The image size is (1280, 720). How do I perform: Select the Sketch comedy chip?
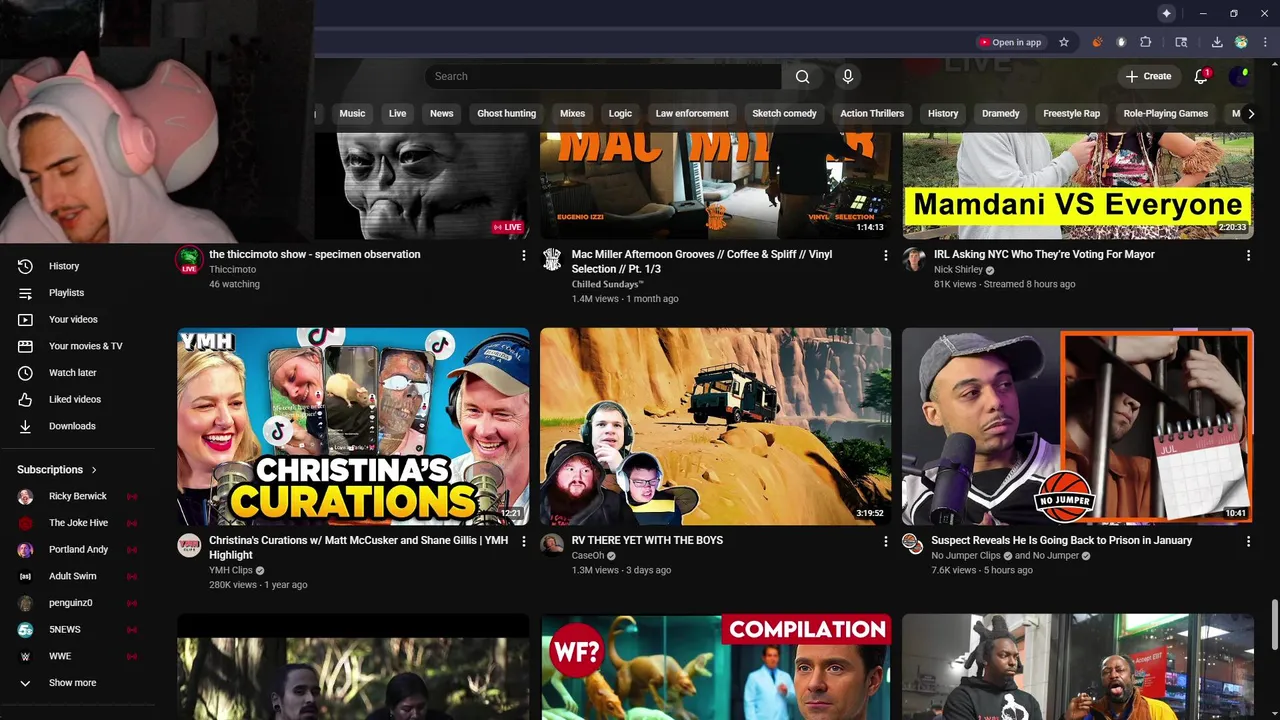(784, 114)
